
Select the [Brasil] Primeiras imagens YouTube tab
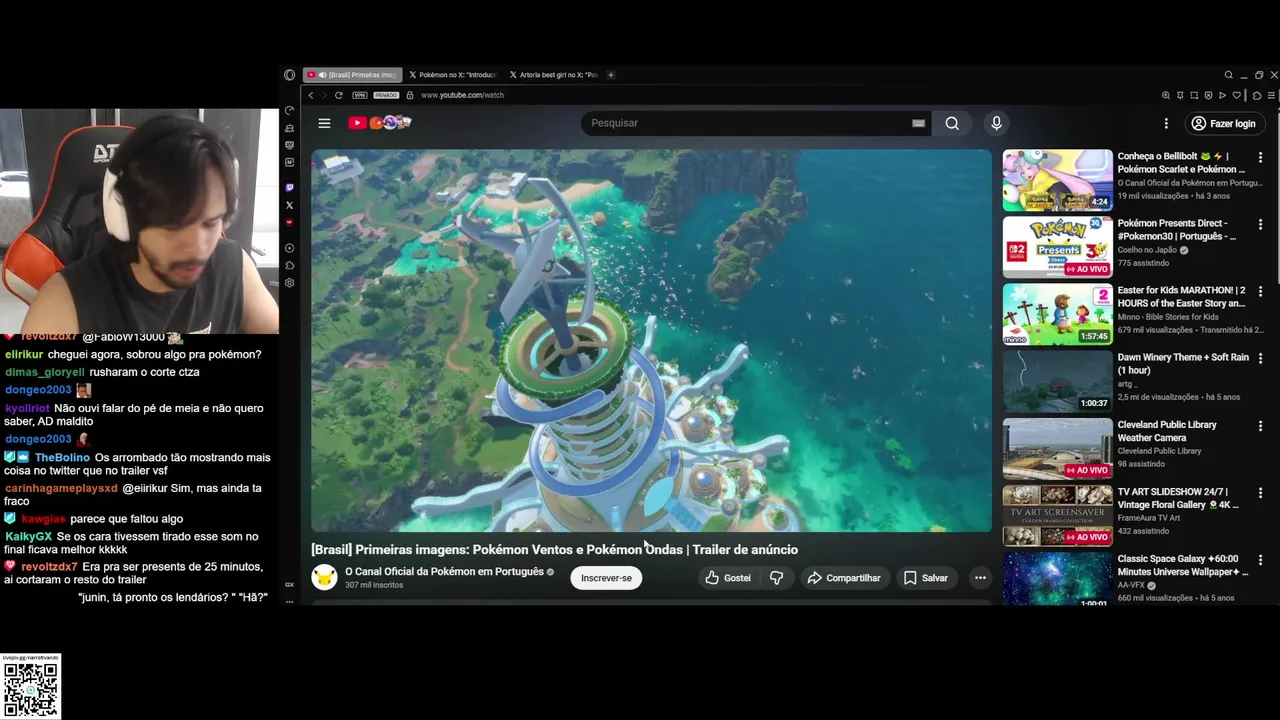pos(352,75)
